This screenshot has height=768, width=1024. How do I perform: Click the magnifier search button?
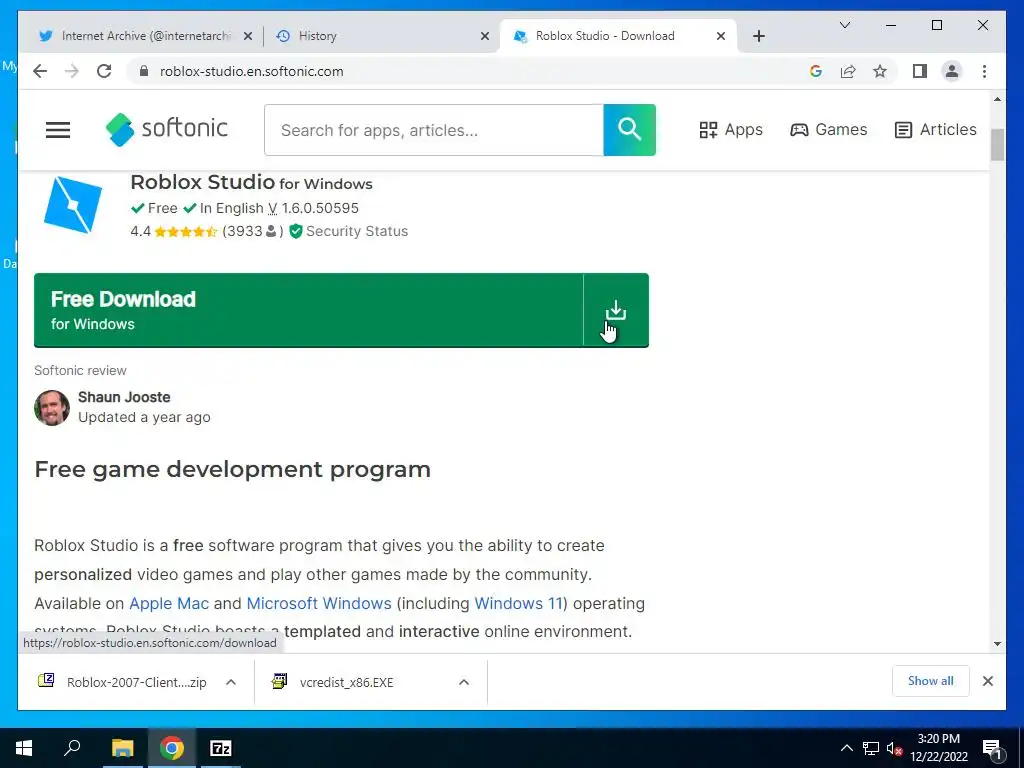coord(630,129)
